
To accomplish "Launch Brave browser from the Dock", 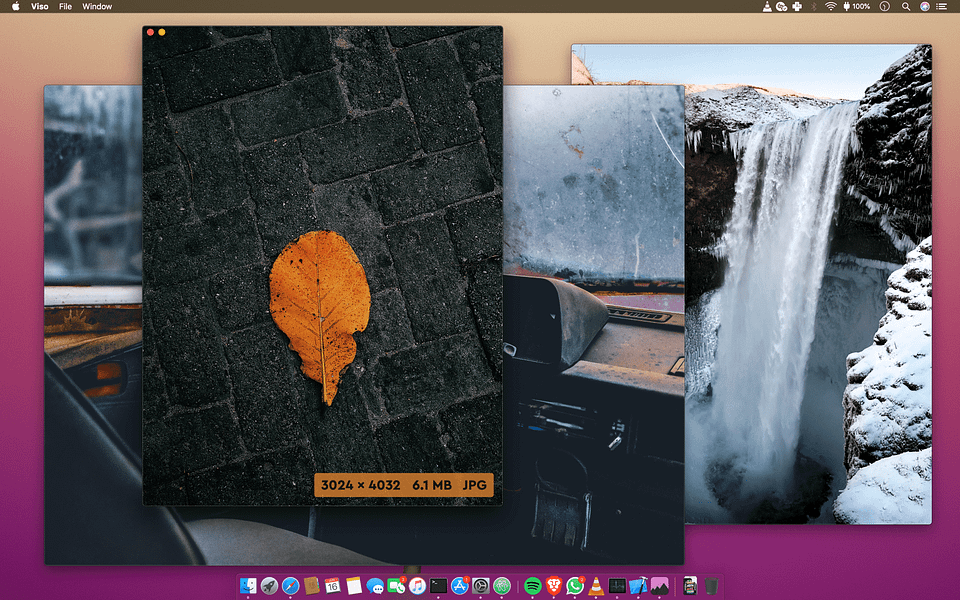I will click(554, 586).
